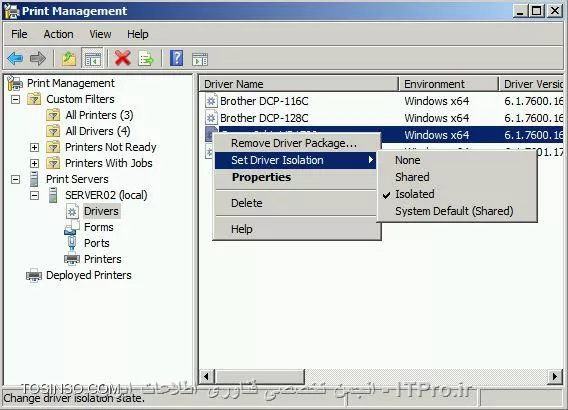
Task: Click the All Printers (3) filter icon
Action: (x=53, y=115)
